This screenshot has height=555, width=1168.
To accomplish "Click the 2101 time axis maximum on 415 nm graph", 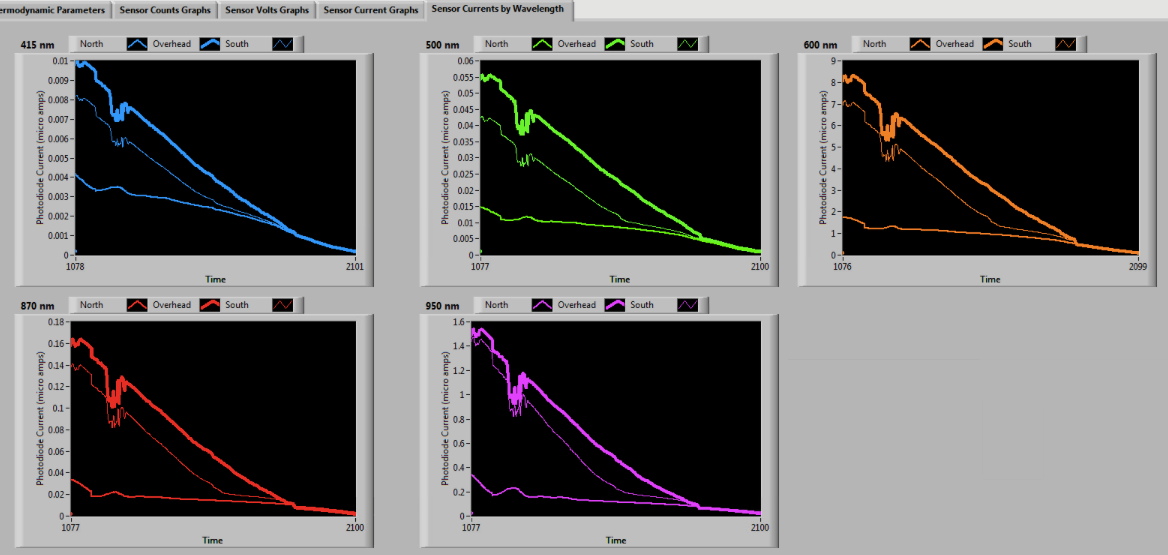I will [354, 267].
